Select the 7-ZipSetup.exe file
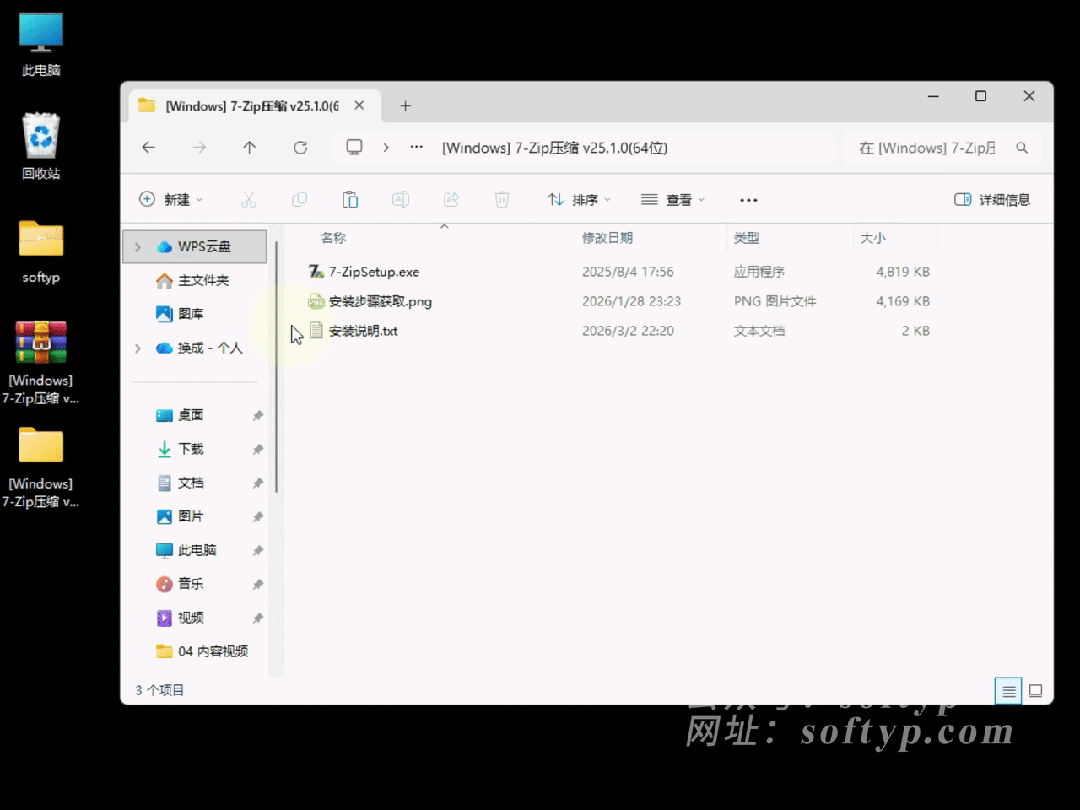 [x=364, y=272]
